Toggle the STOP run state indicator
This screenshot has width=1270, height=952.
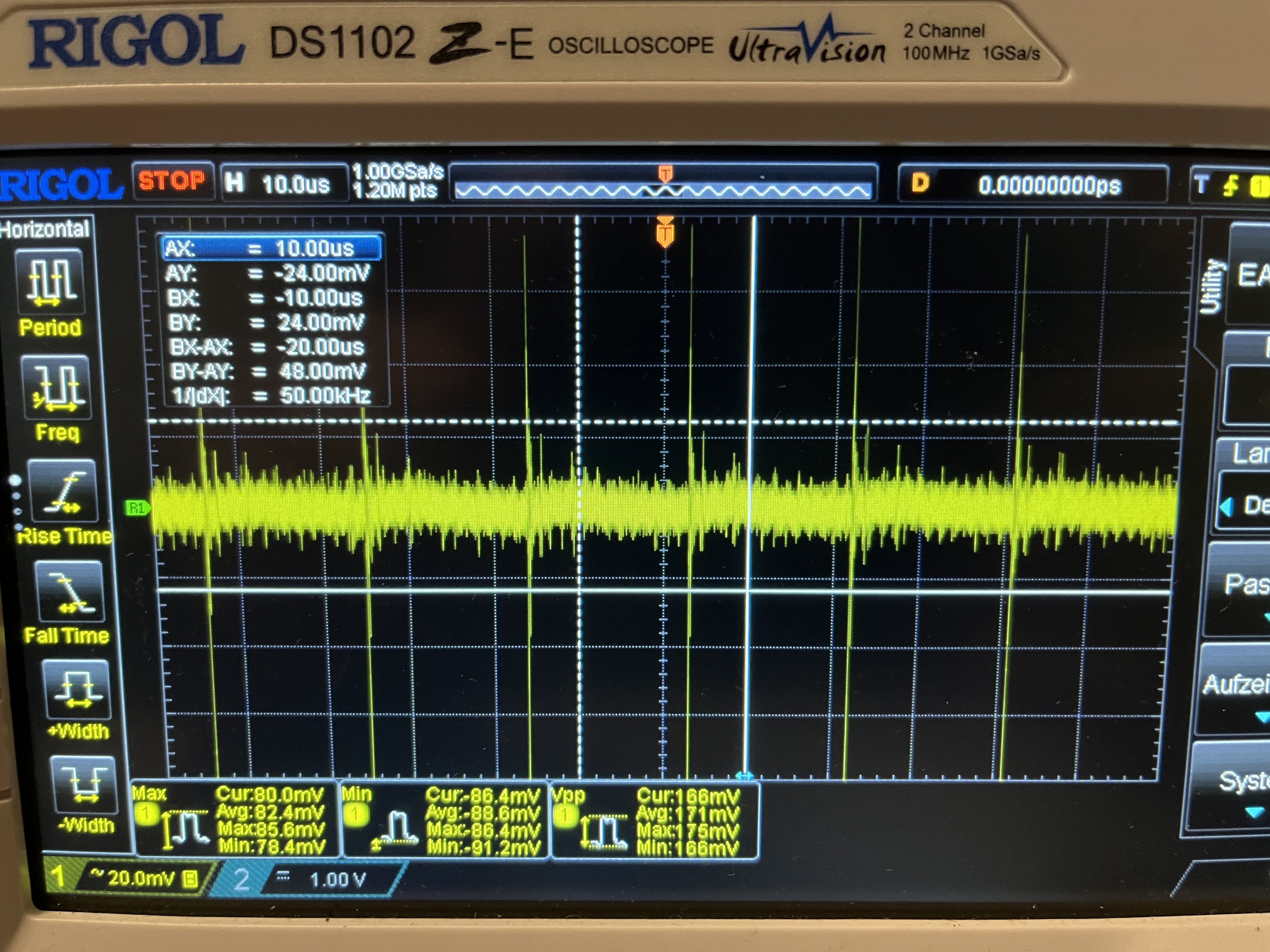(172, 181)
